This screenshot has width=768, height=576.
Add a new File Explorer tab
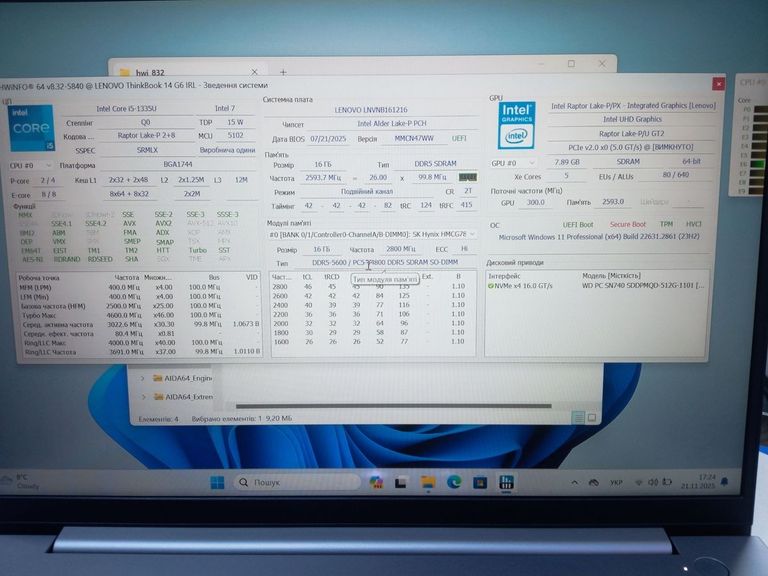(x=283, y=72)
